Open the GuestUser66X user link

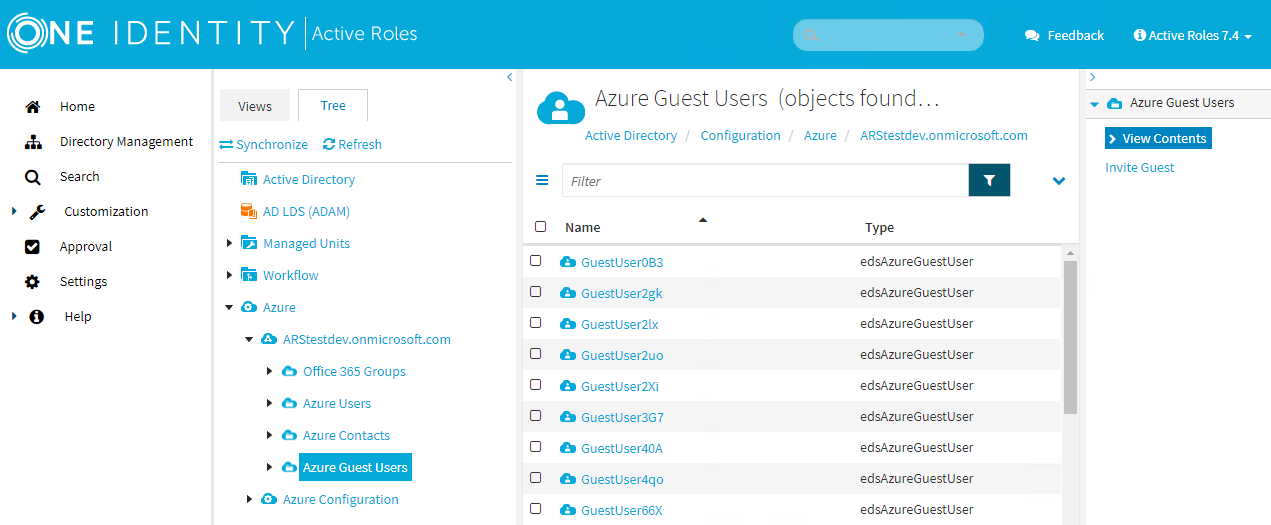click(x=622, y=510)
